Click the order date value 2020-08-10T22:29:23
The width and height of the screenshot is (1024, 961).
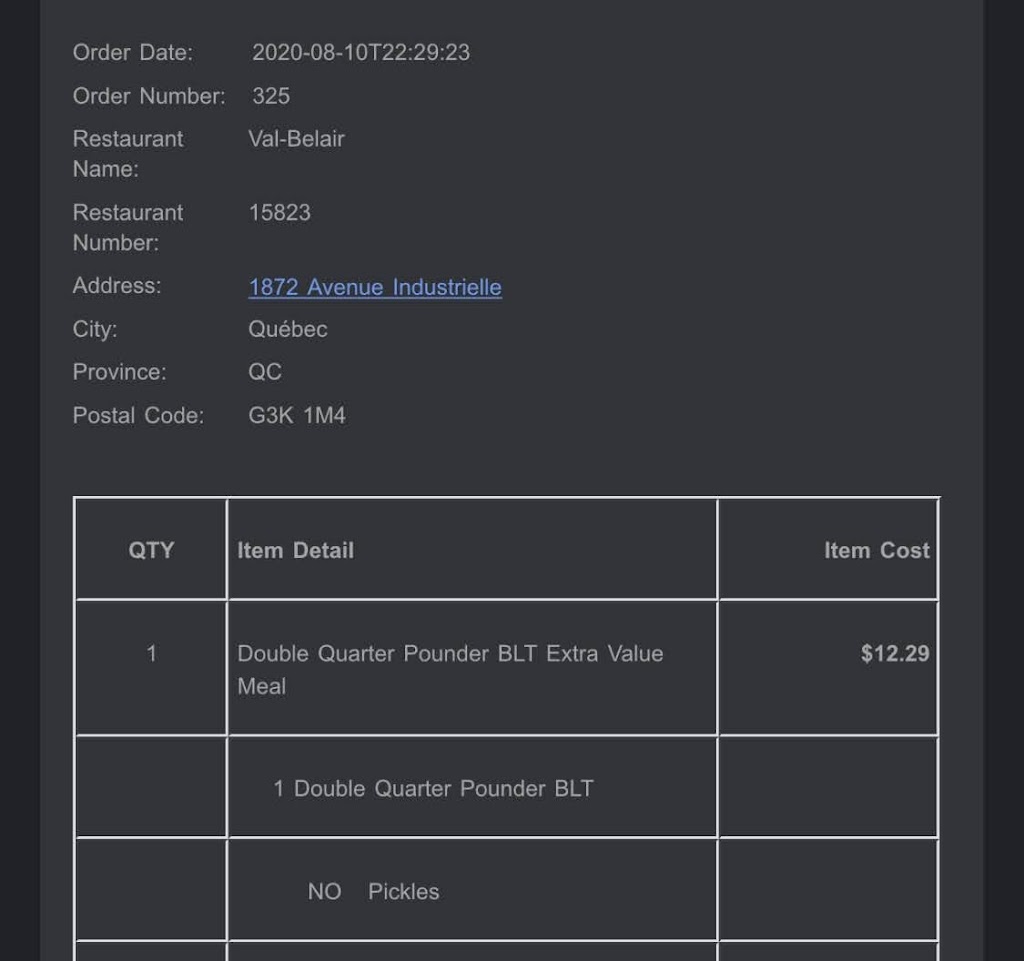pyautogui.click(x=360, y=52)
